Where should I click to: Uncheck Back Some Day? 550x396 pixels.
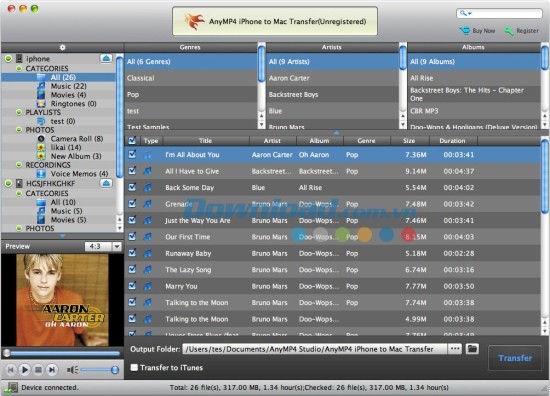coord(132,187)
